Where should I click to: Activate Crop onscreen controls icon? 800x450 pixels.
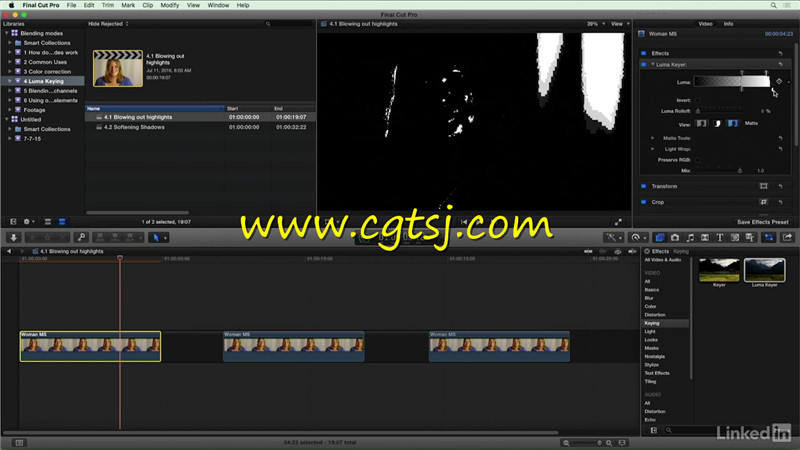pos(763,202)
